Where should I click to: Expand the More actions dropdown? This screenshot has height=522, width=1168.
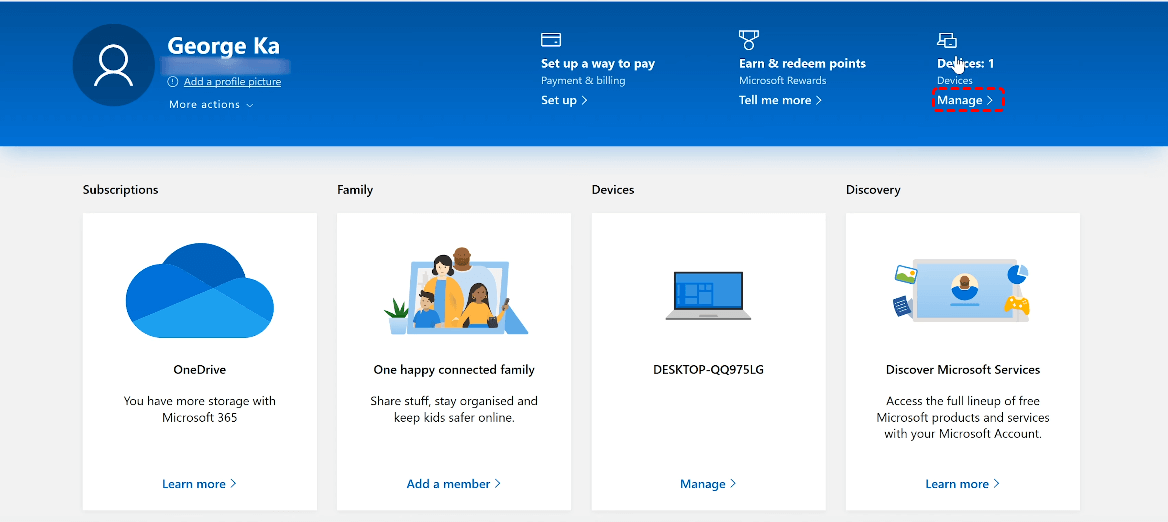pyautogui.click(x=210, y=105)
